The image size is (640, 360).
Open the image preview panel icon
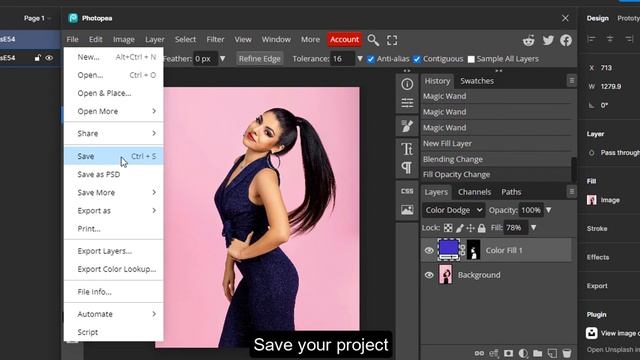(x=407, y=210)
